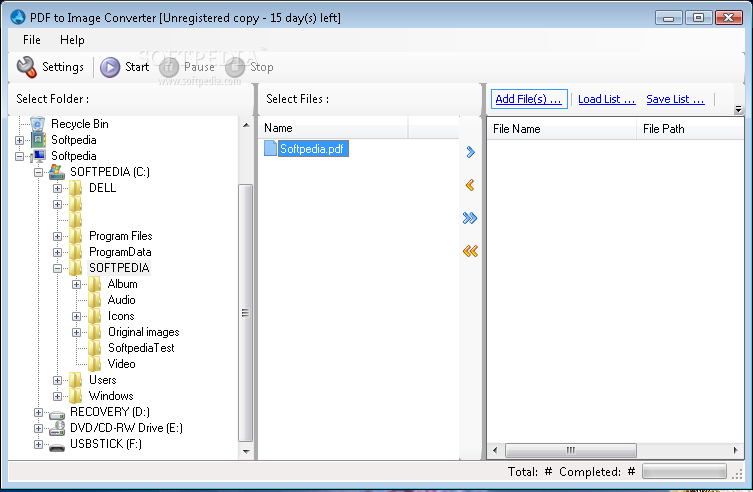Click the Add File(s) link
Screen dimensions: 753x492
pyautogui.click(x=528, y=99)
